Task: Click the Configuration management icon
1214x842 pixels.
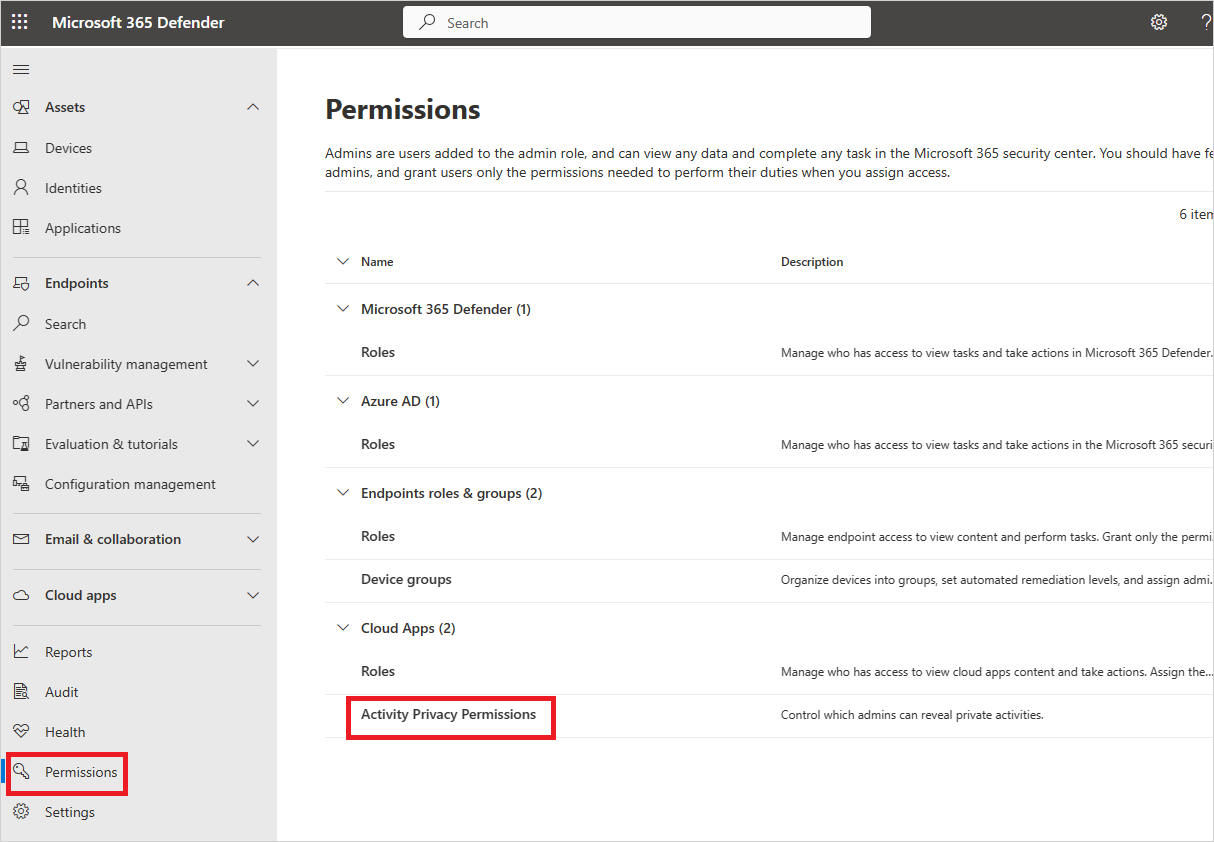Action: pos(21,483)
